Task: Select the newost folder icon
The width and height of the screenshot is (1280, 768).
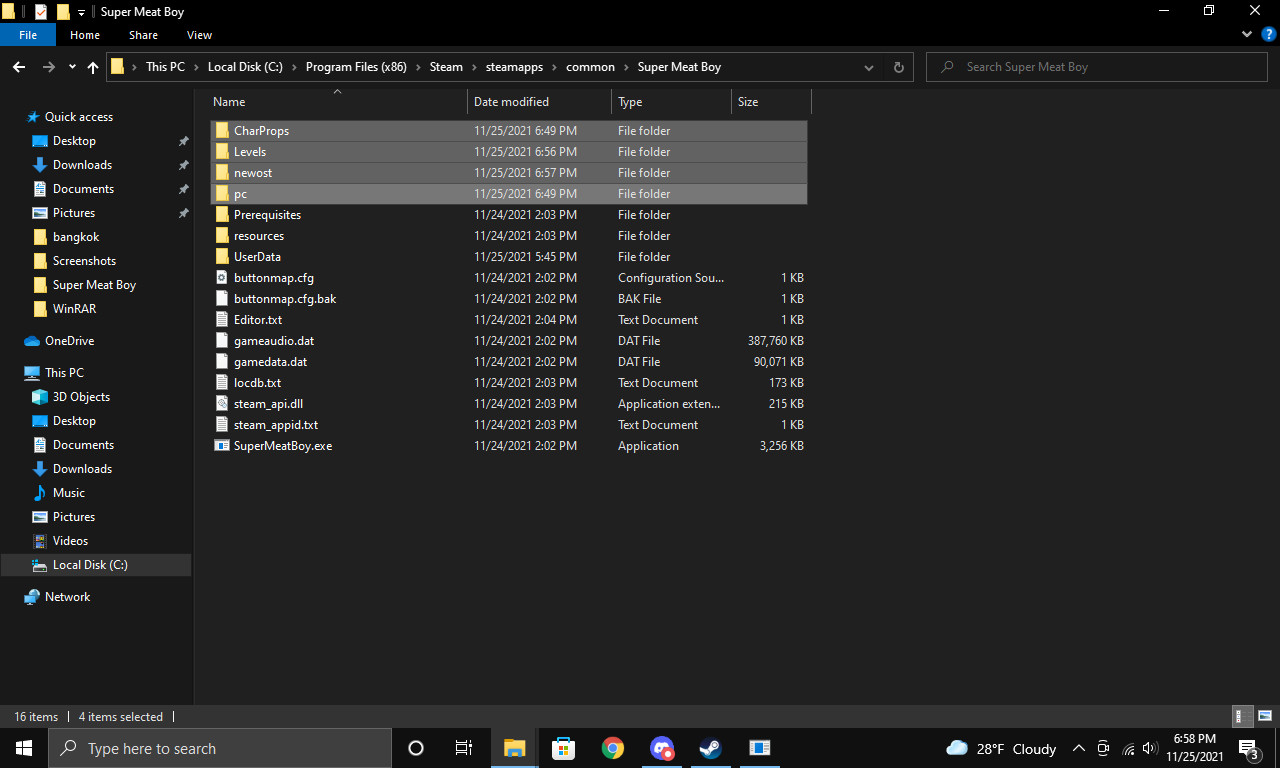Action: 222,173
